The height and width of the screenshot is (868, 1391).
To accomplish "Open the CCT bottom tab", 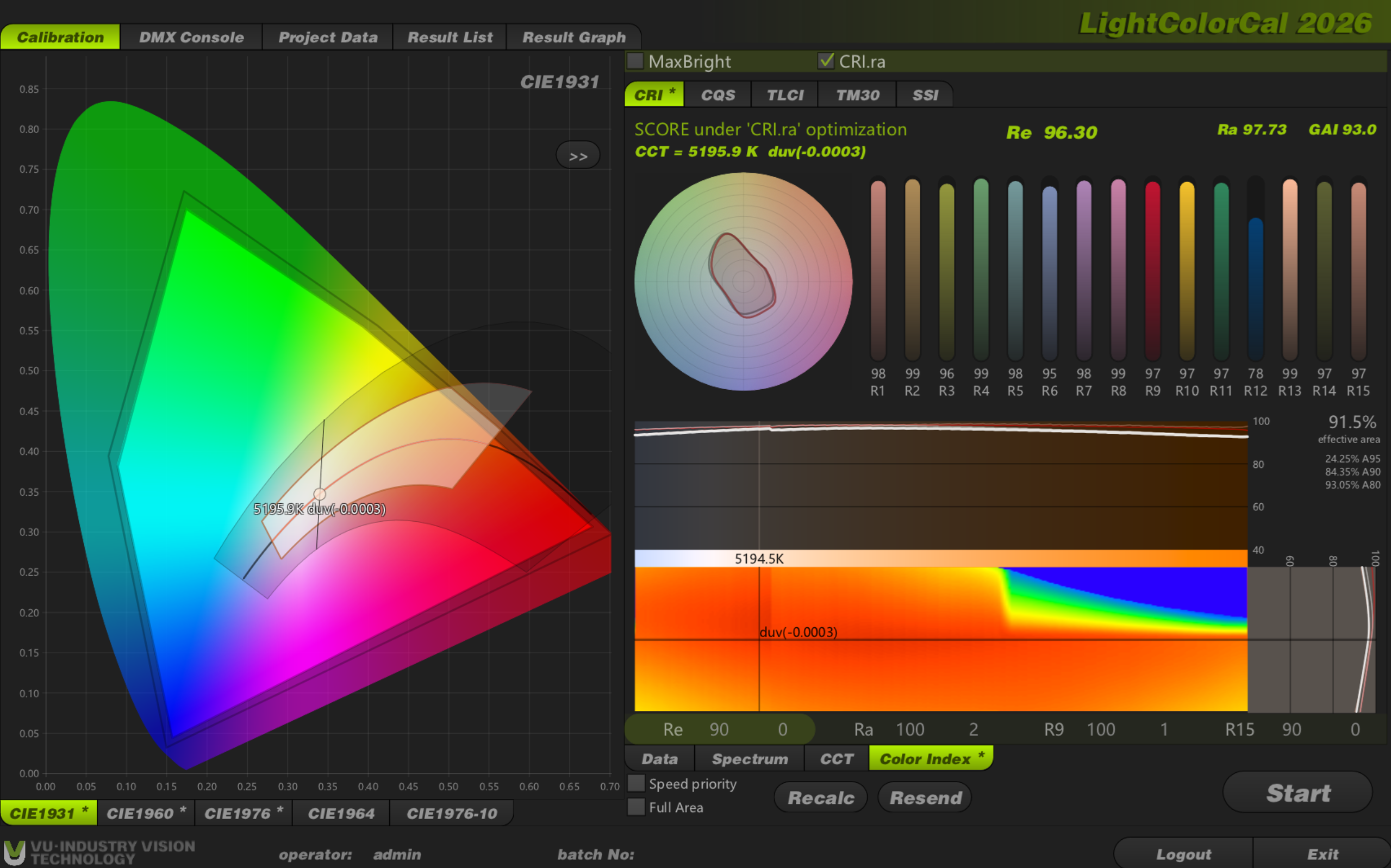I will [x=837, y=758].
